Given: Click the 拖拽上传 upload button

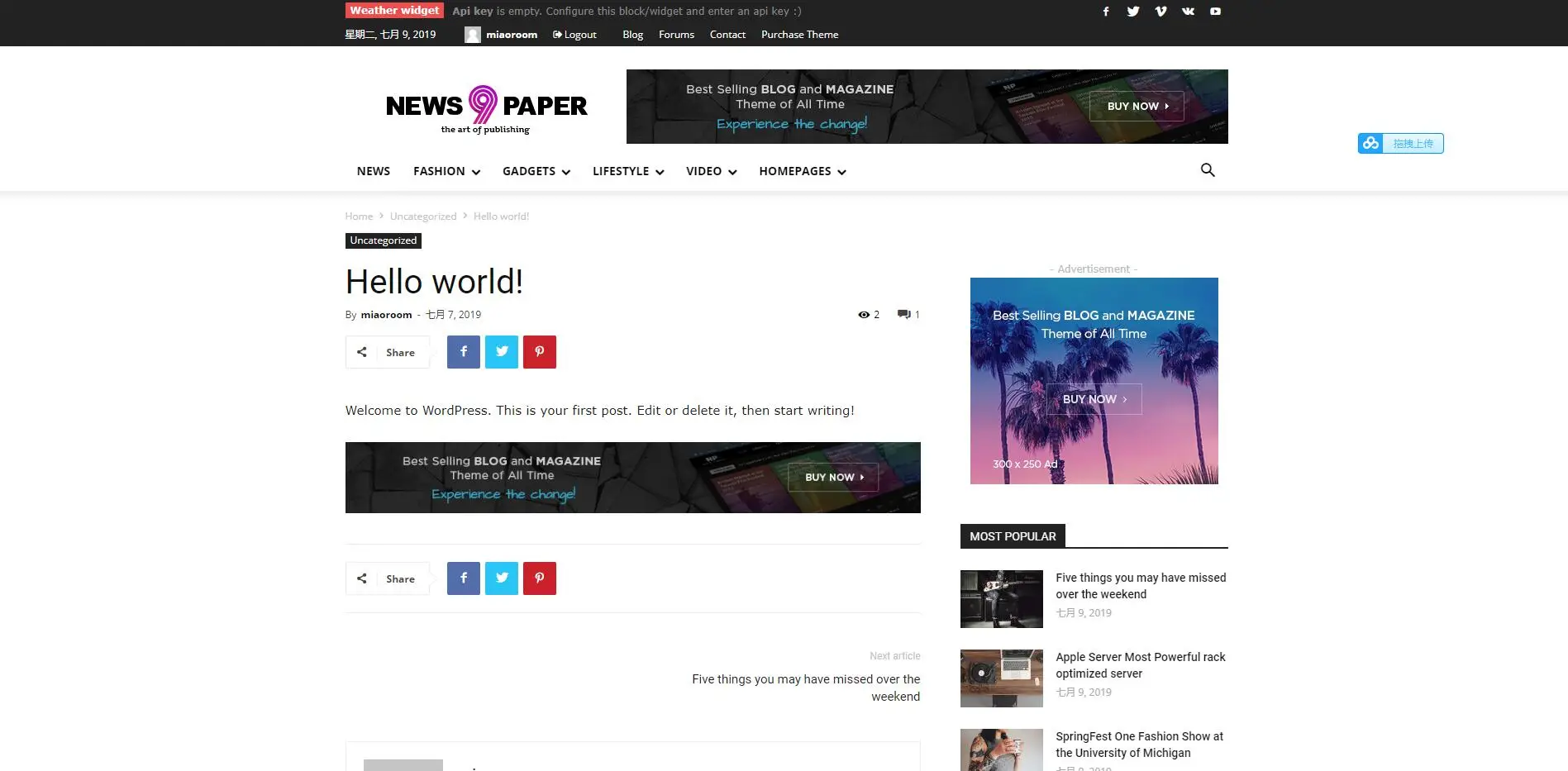Looking at the screenshot, I should click(1400, 143).
